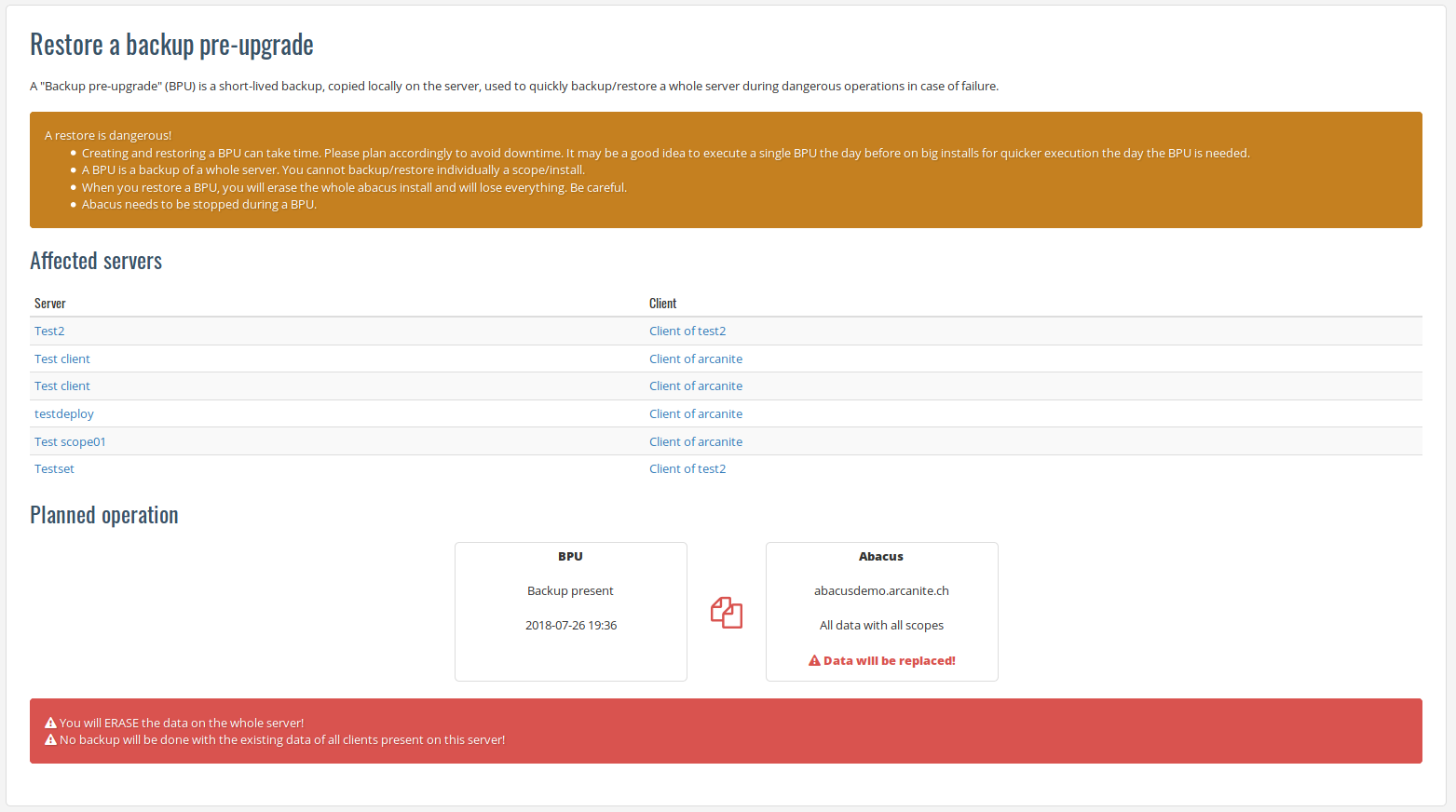This screenshot has width=1456, height=812.
Task: Click the warning triangle before No backup will be done
Action: 51,739
